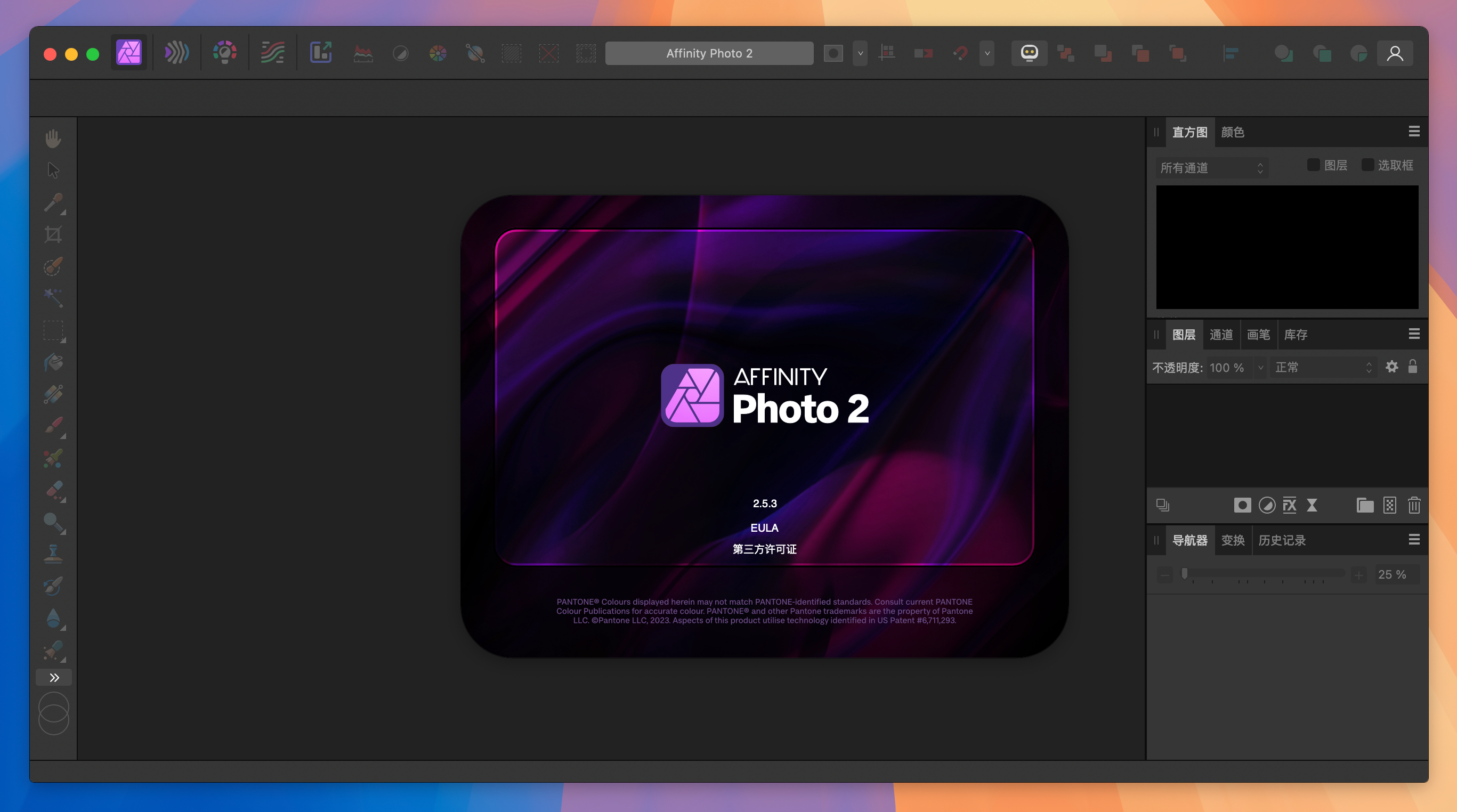Switch to the Tone Mapping Persona
The height and width of the screenshot is (812, 1457).
point(273,53)
